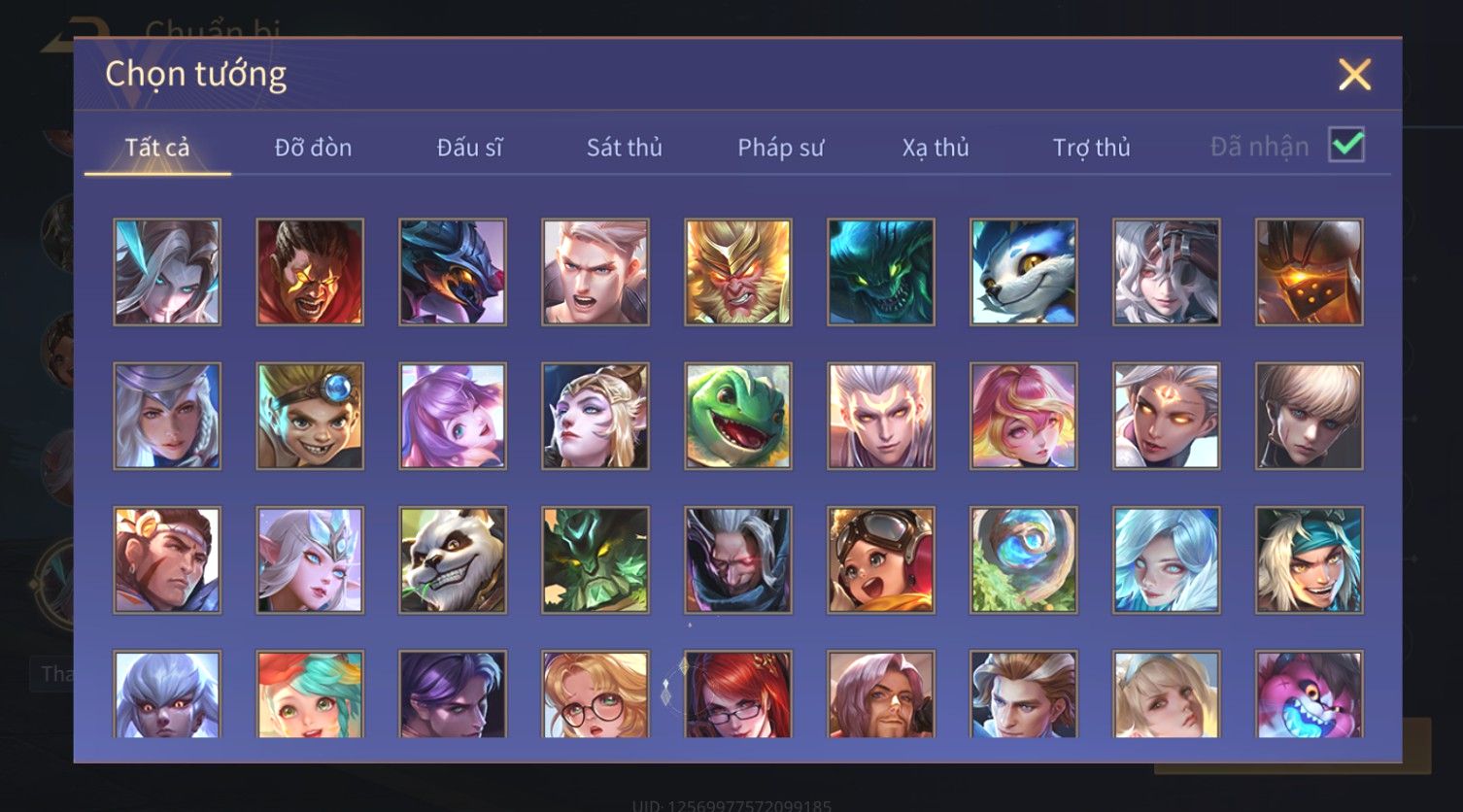Pick the red-haired hero with glasses
The width and height of the screenshot is (1463, 812).
click(x=738, y=694)
